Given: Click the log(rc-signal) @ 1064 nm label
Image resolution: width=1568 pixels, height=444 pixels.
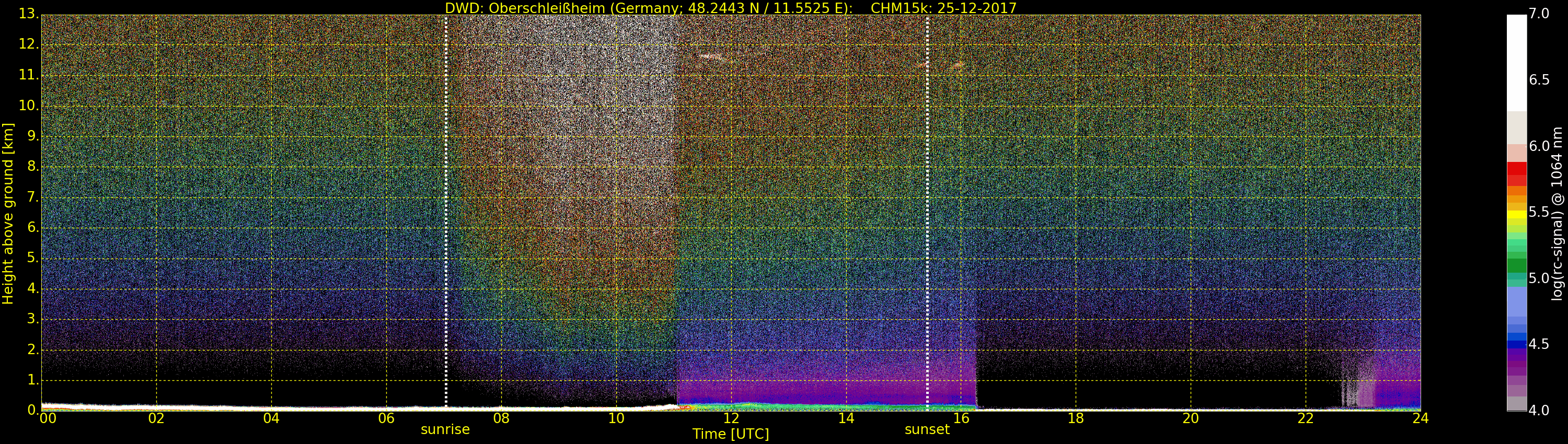Looking at the screenshot, I should (1558, 213).
